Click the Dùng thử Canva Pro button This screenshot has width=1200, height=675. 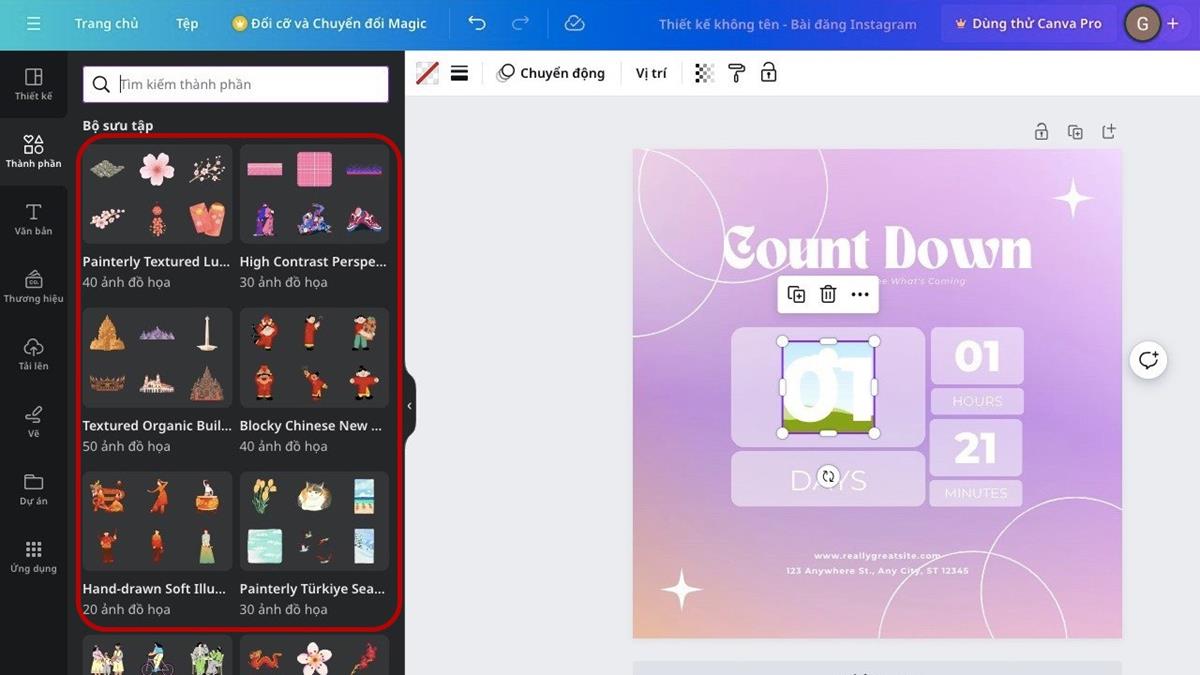coord(1028,23)
